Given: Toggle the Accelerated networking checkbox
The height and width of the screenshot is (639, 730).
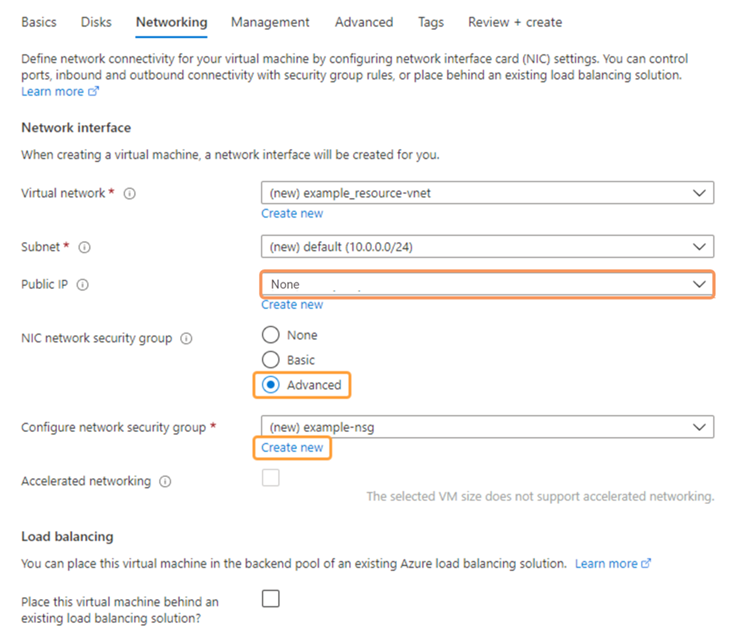Looking at the screenshot, I should point(270,479).
